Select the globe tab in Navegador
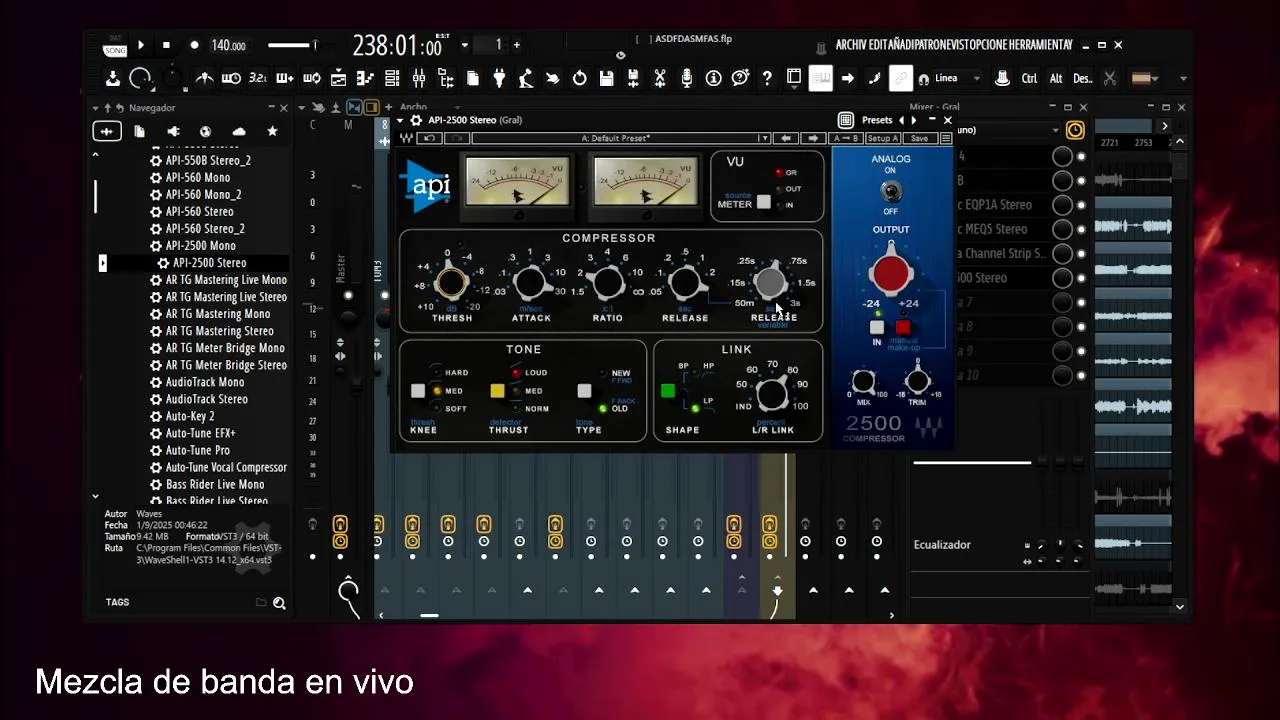This screenshot has height=720, width=1280. point(205,131)
